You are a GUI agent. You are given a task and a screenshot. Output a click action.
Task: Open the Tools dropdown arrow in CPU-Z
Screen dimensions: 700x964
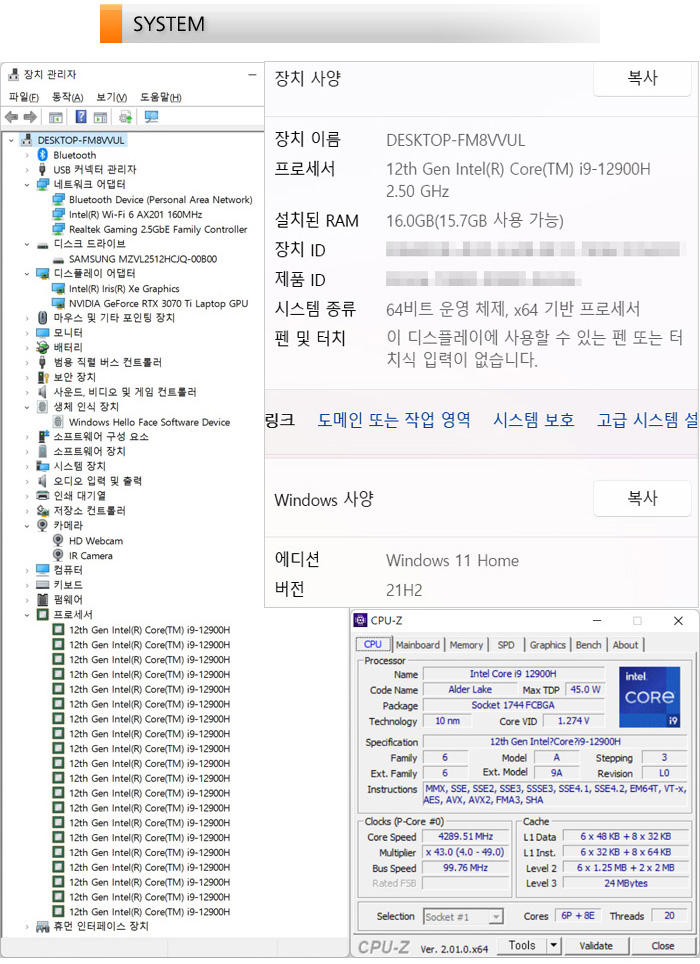click(554, 946)
